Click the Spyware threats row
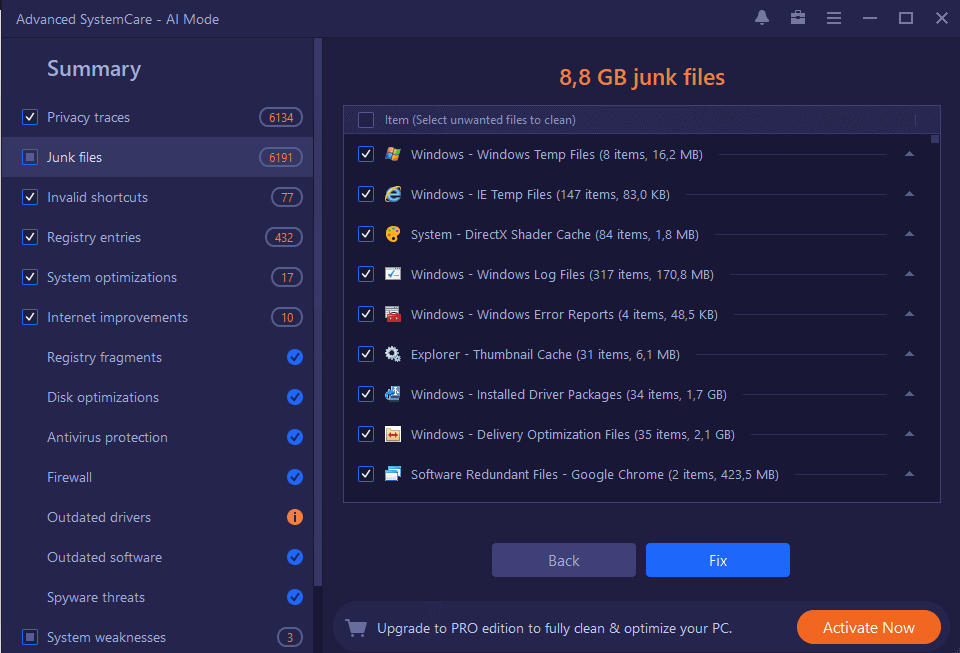The width and height of the screenshot is (960, 653). click(157, 597)
